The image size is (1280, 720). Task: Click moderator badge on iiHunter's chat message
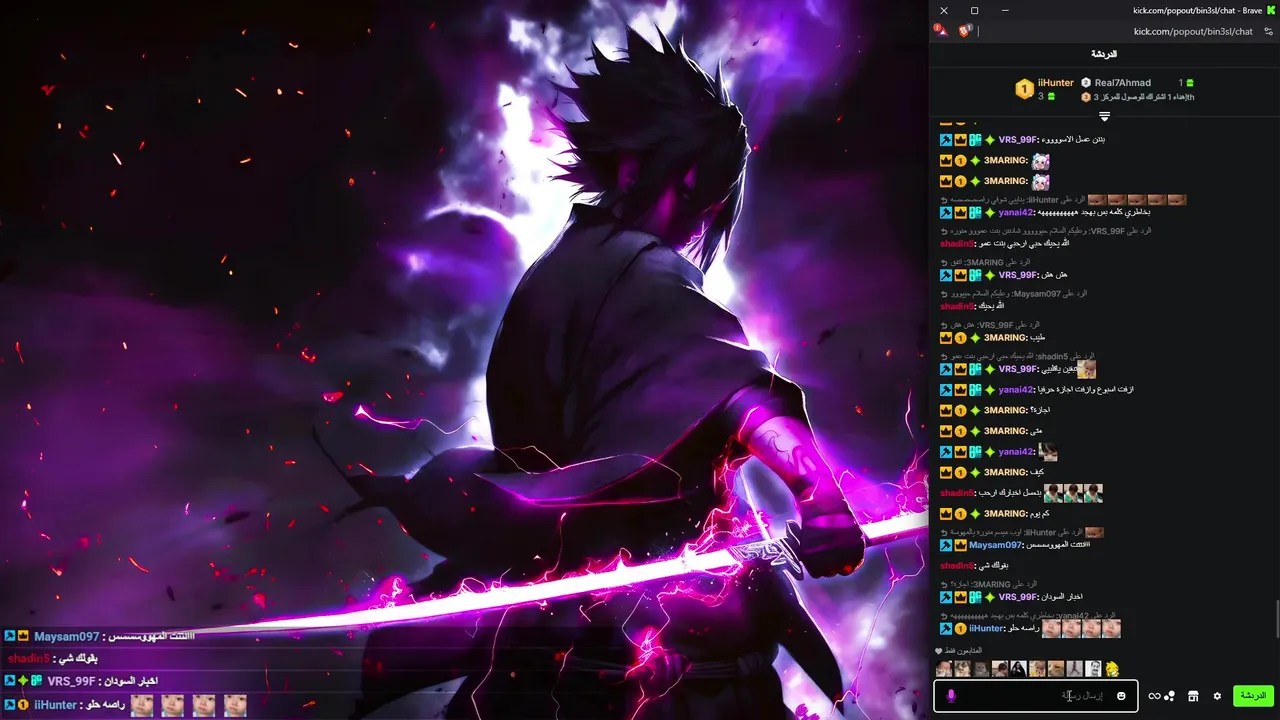tap(945, 629)
